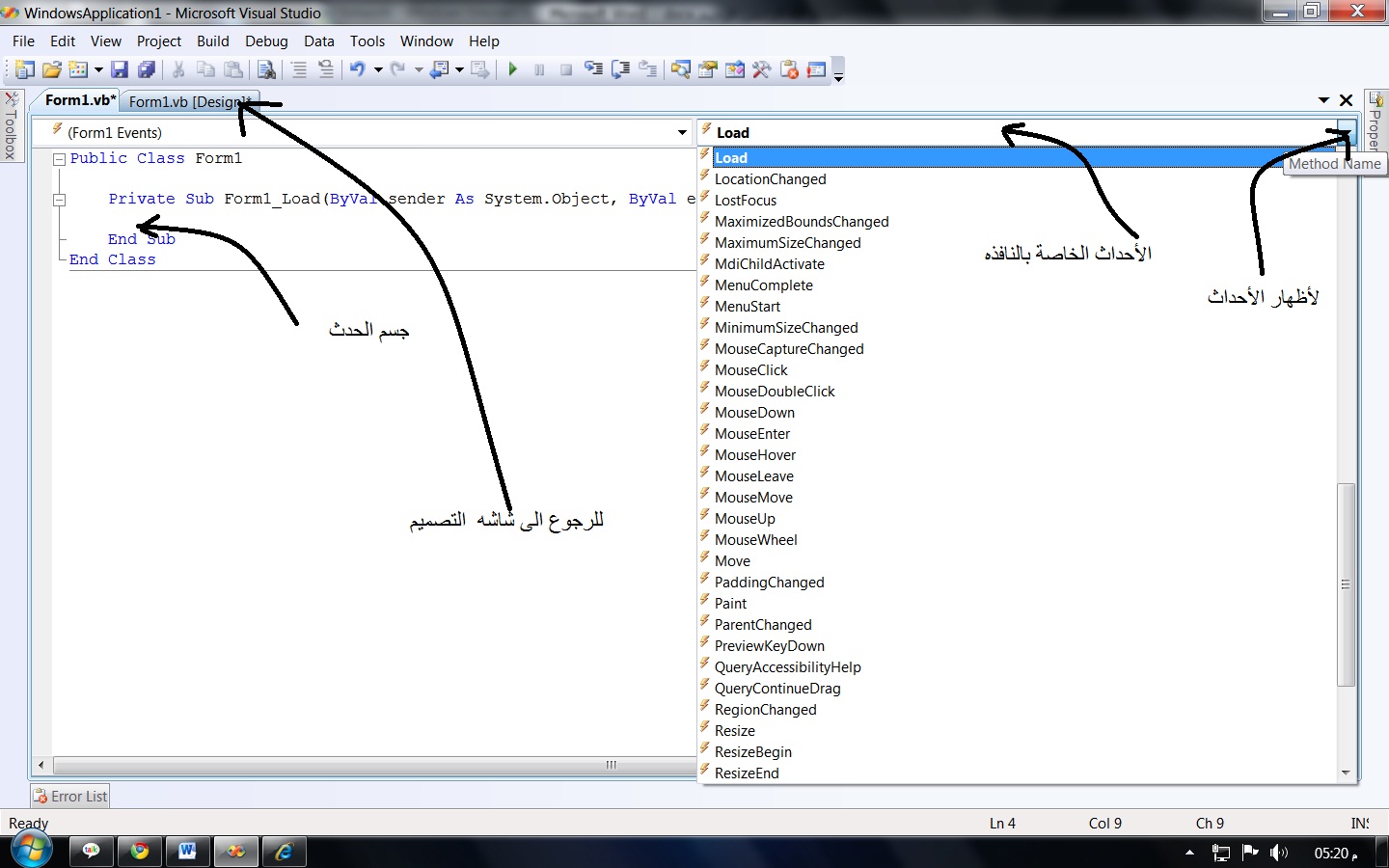
Task: Open the Windows Start button
Action: pos(31,851)
